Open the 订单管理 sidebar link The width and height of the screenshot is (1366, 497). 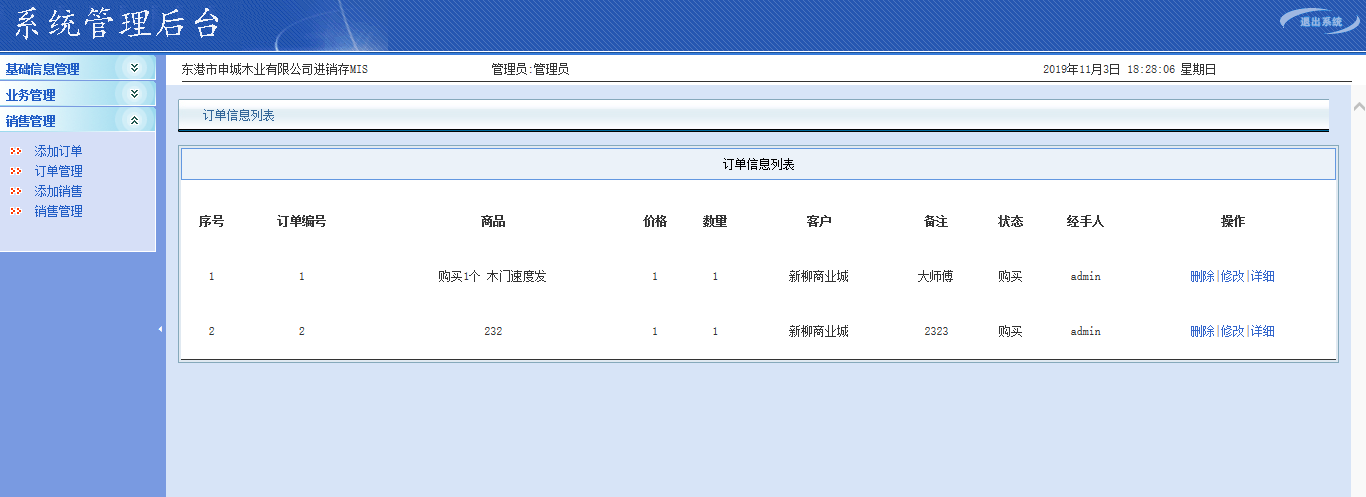(x=58, y=171)
